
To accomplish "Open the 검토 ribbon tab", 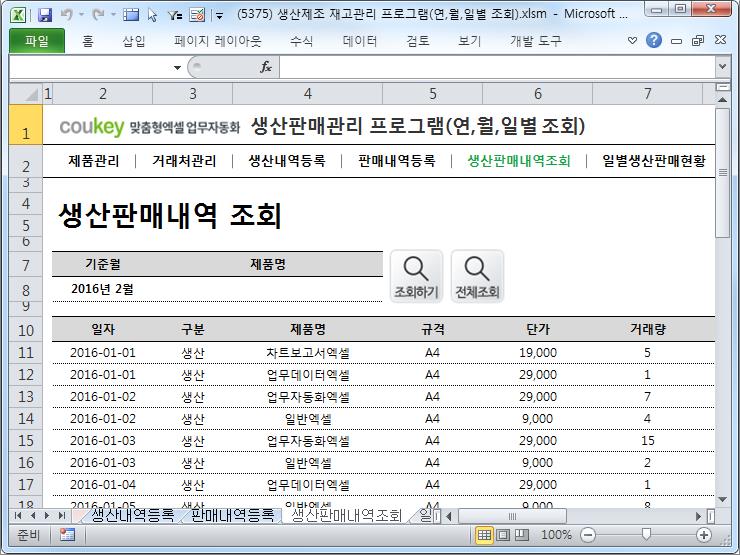I will (418, 41).
